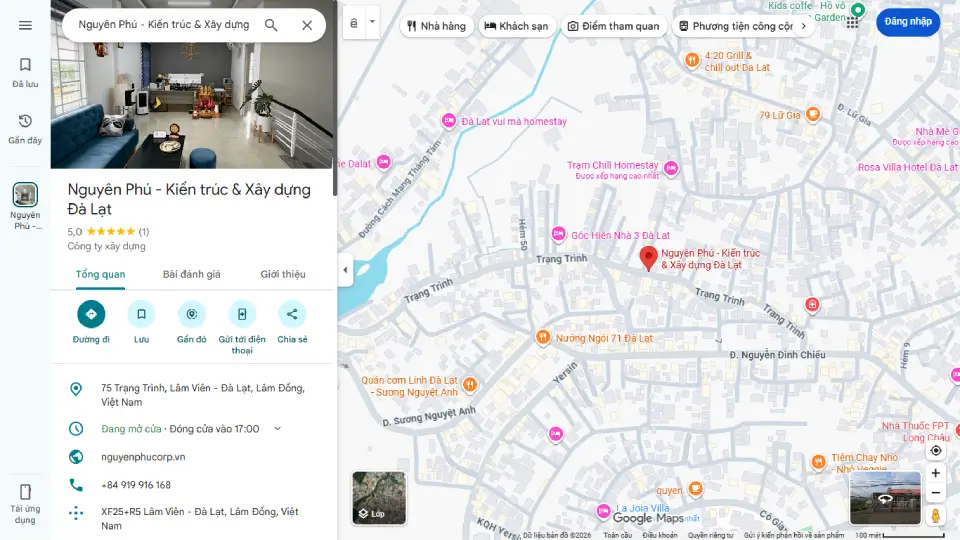The height and width of the screenshot is (540, 960).
Task: Click Gửi ý kiến phản hồi link
Action: point(793,535)
